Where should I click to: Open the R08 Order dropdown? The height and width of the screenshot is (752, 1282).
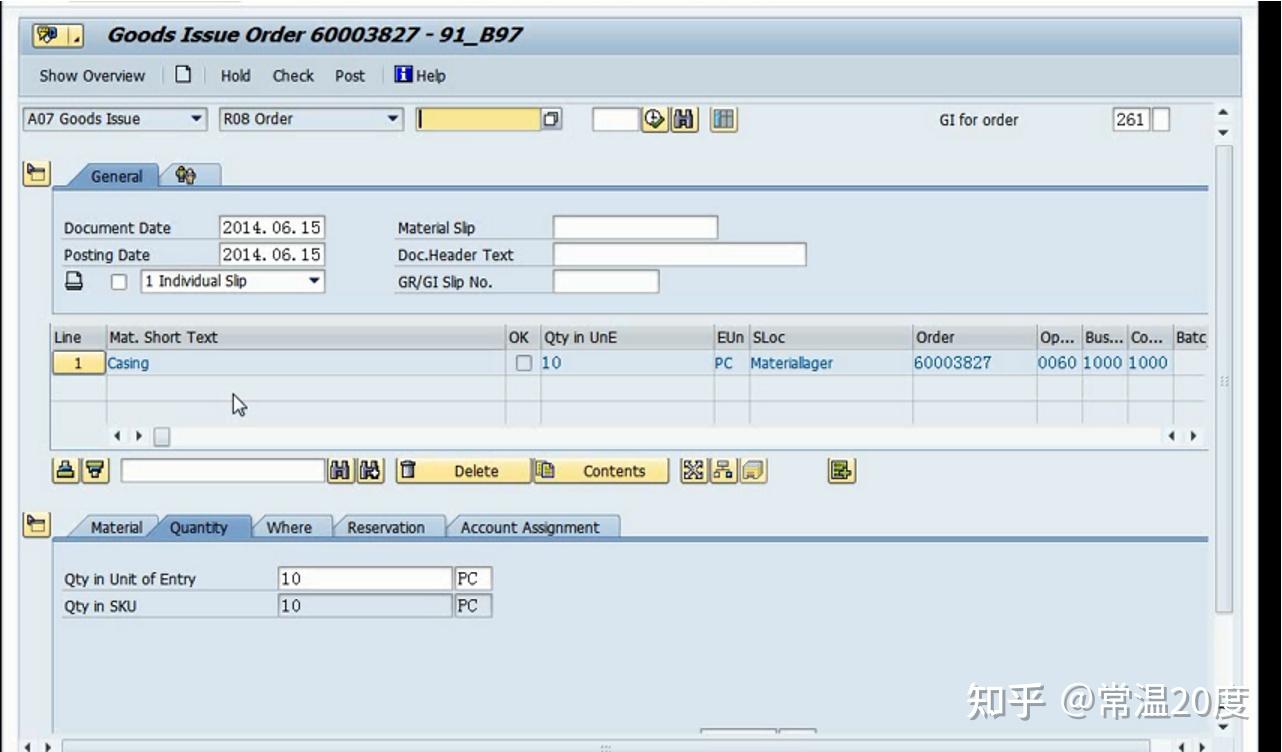[392, 119]
